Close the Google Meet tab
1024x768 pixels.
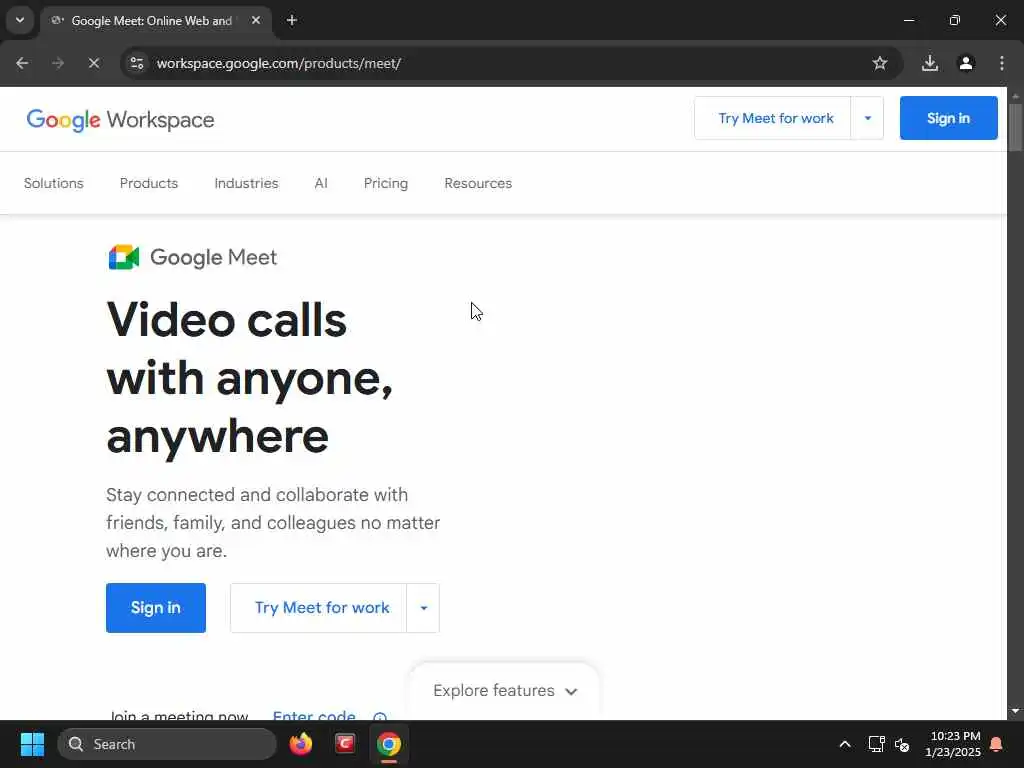coord(256,20)
